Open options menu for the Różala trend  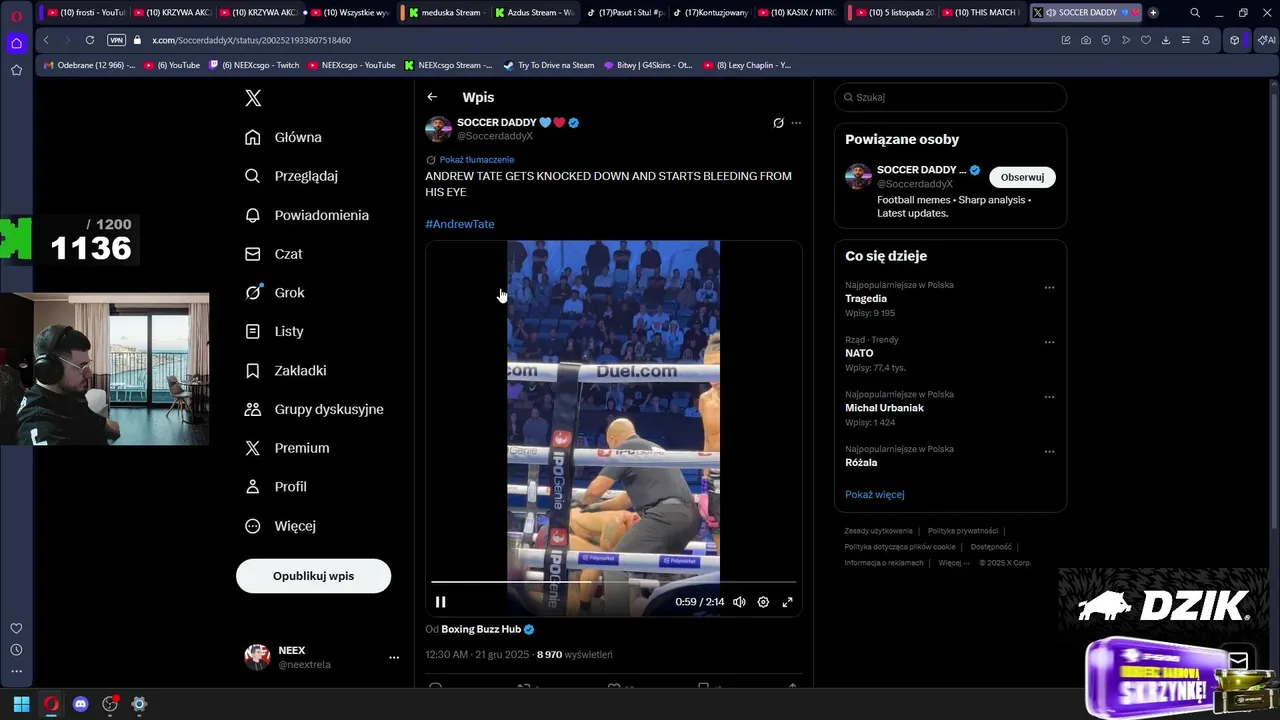pyautogui.click(x=1049, y=451)
